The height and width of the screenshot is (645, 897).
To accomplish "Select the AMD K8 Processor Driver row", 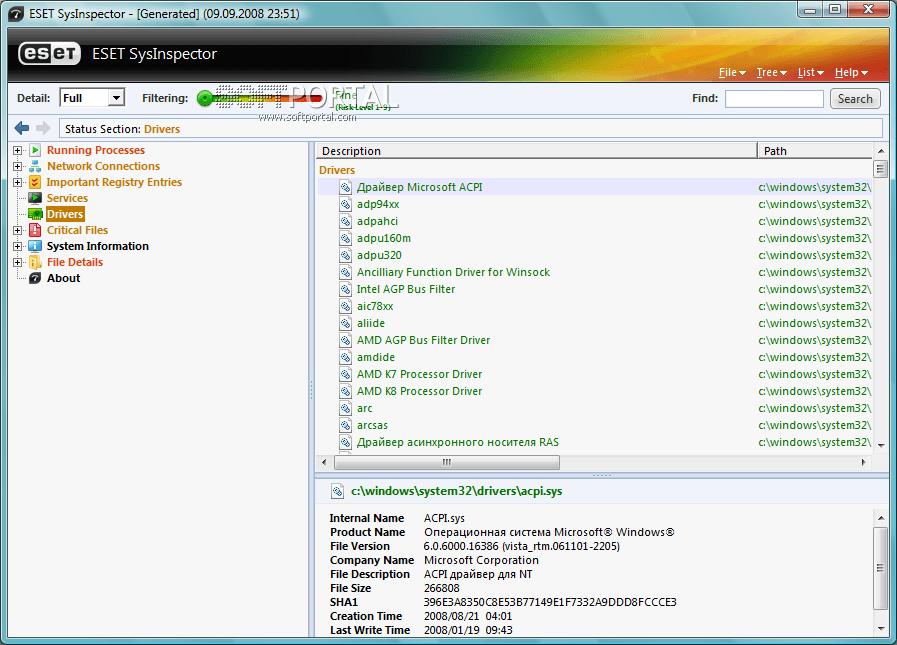I will click(595, 391).
